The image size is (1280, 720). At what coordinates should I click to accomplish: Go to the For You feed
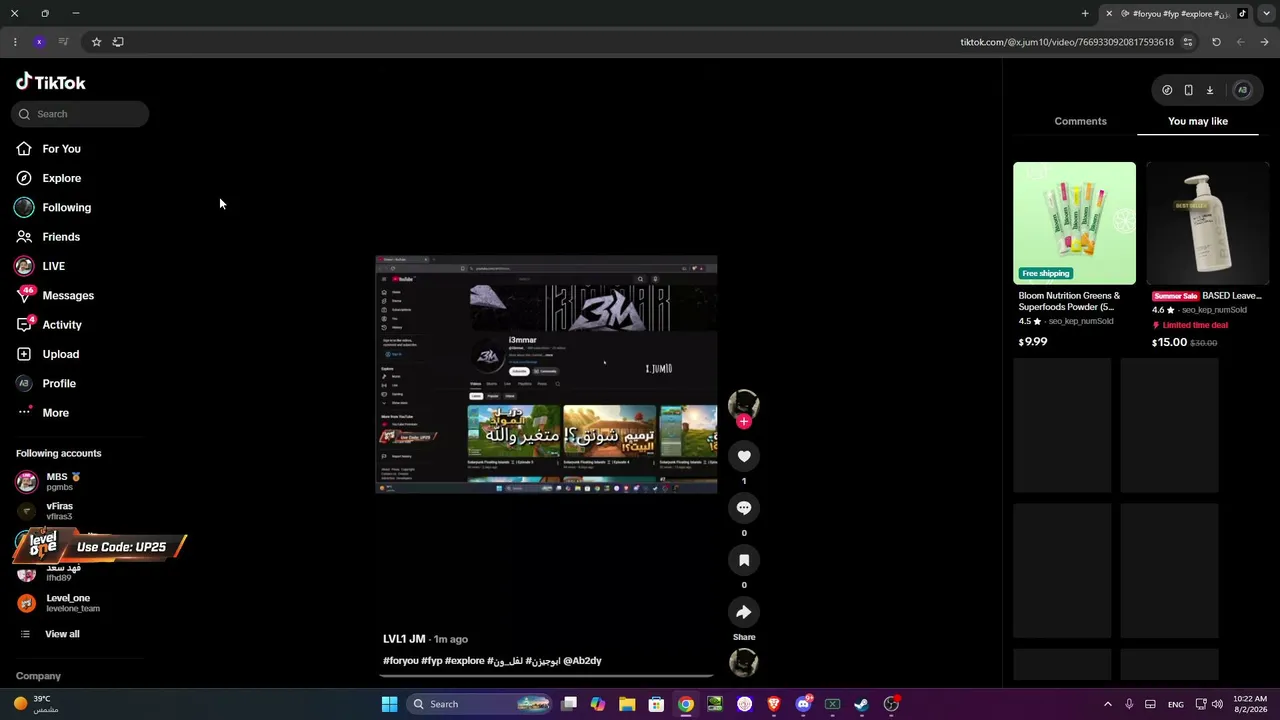tap(61, 149)
